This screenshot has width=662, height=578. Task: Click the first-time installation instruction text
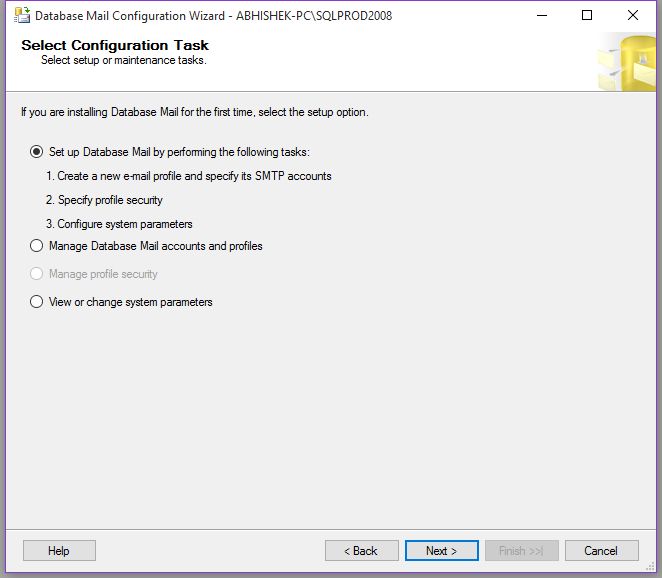(x=195, y=112)
